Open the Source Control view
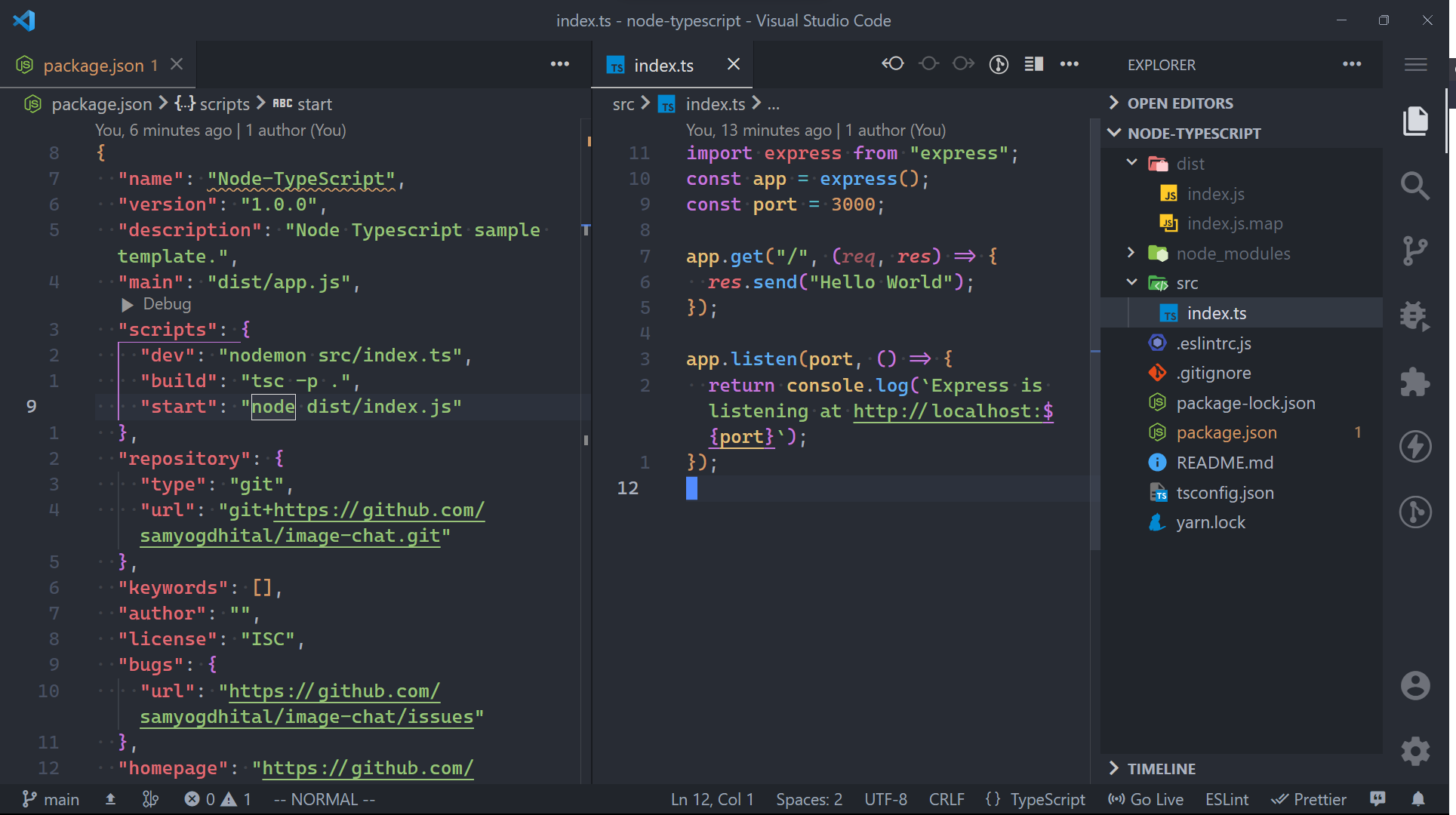1456x815 pixels. pyautogui.click(x=1416, y=251)
